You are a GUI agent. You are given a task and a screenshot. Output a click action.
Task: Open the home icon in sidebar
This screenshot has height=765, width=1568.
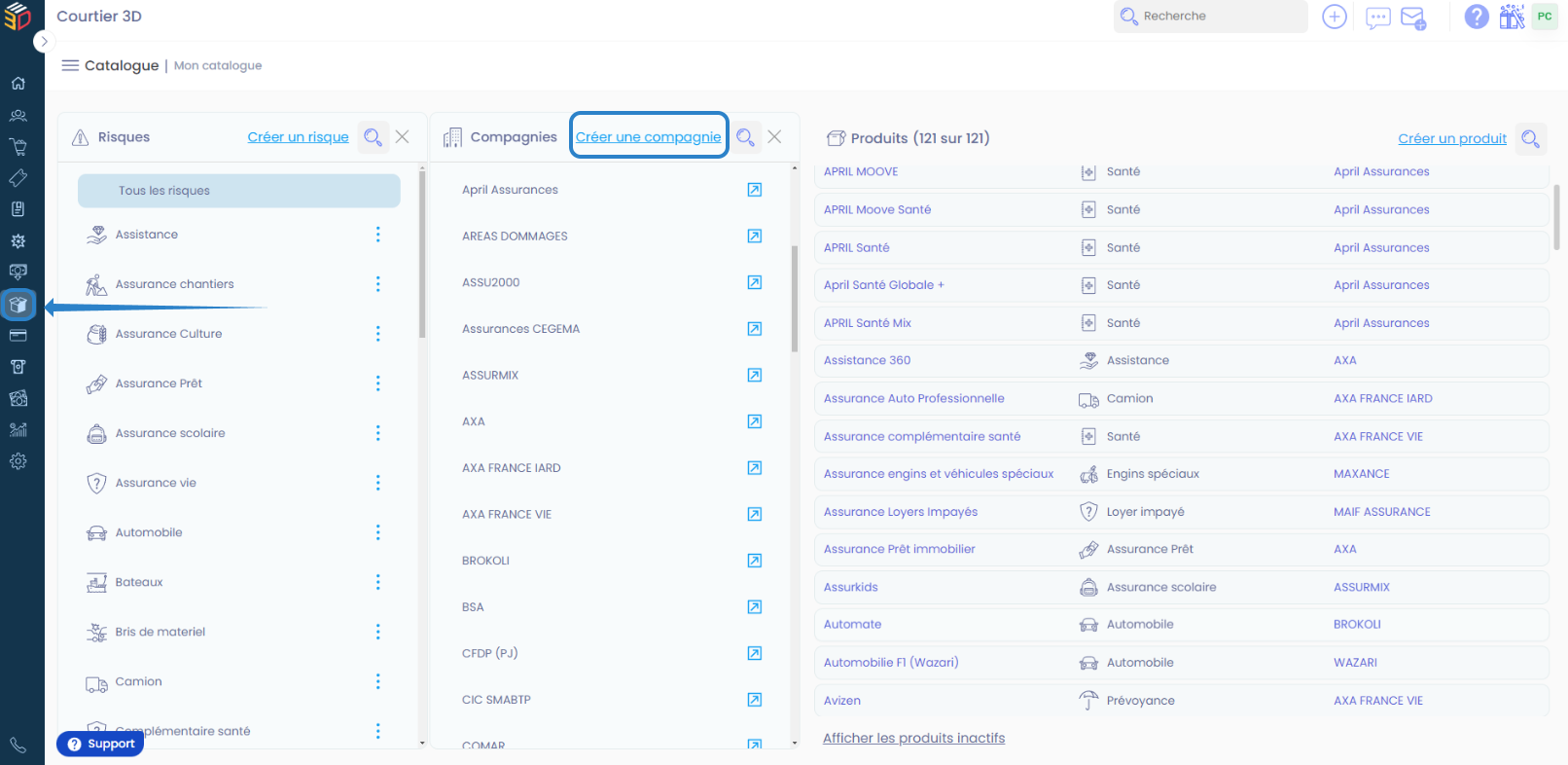[18, 84]
